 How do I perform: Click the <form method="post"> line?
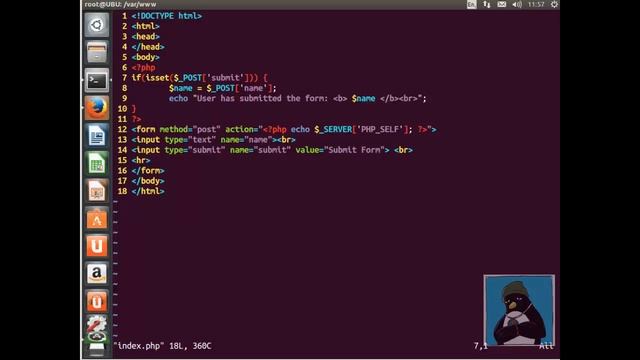(x=284, y=129)
